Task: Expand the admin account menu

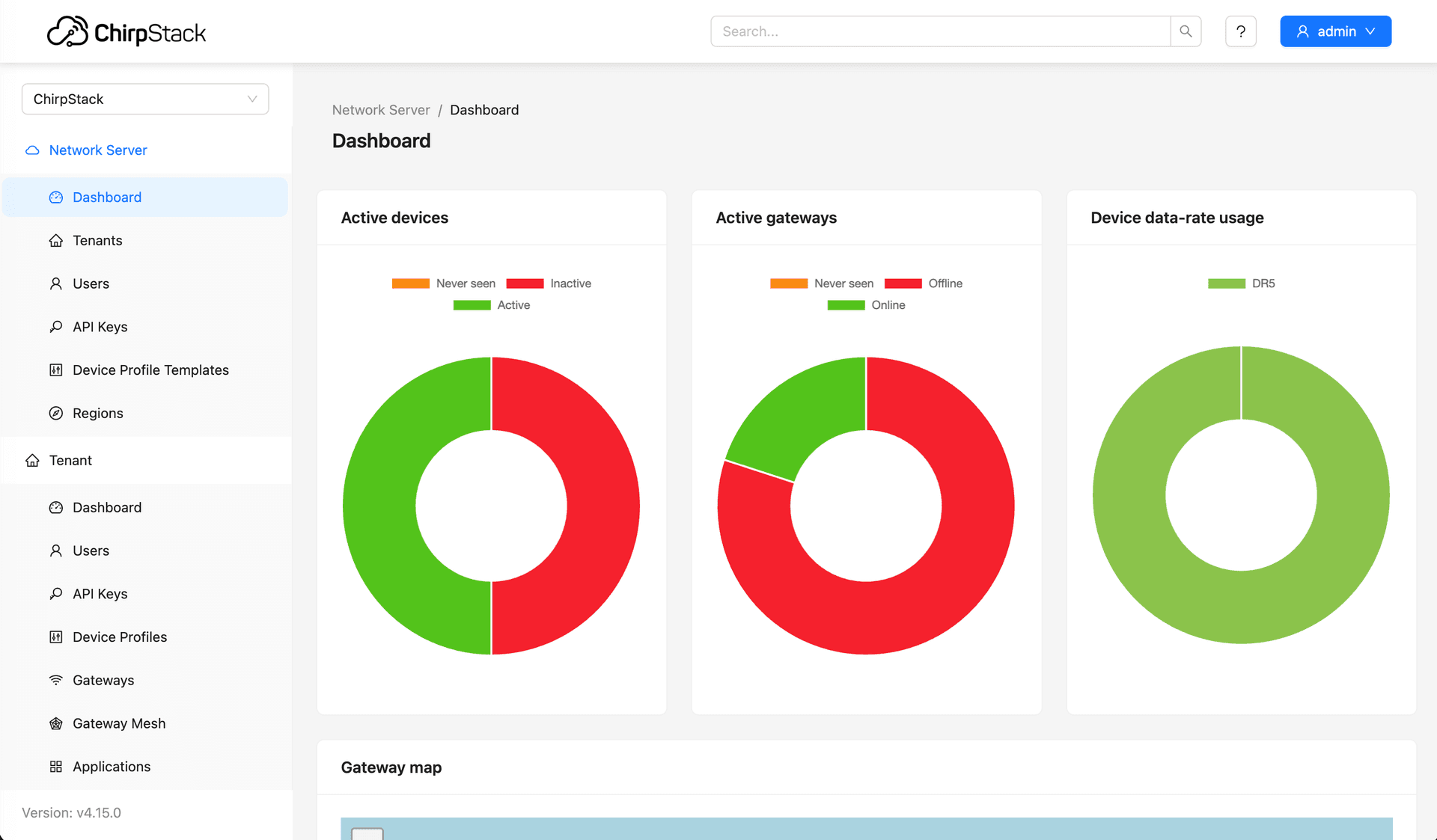Action: tap(1335, 31)
